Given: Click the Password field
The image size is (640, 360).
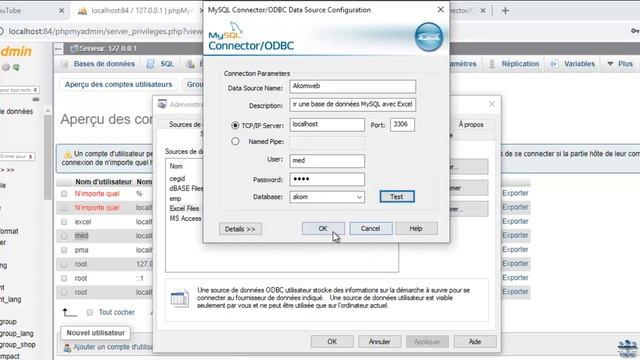Looking at the screenshot, I should [x=327, y=179].
